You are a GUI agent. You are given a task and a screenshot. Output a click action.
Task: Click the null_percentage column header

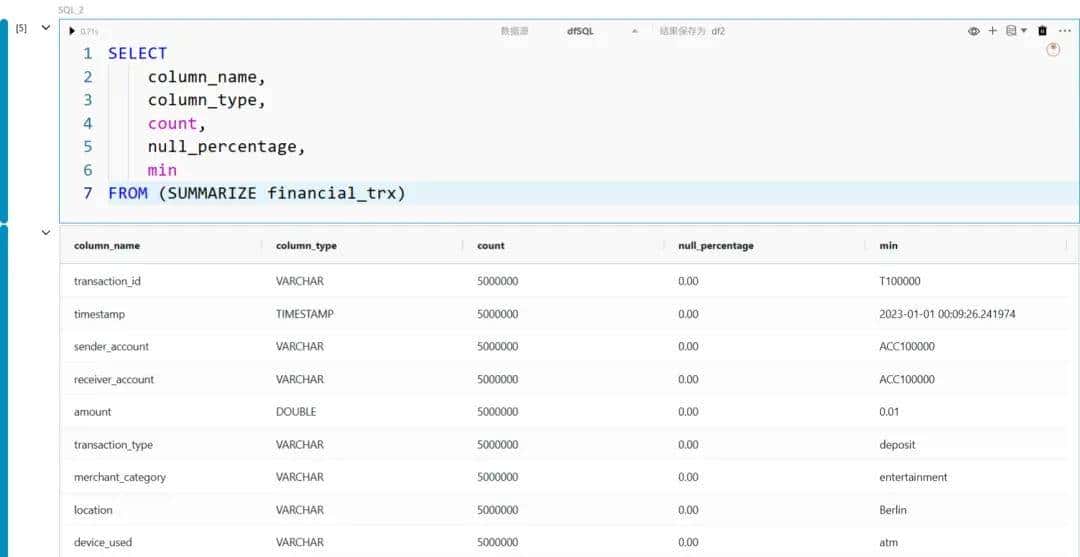tap(715, 245)
